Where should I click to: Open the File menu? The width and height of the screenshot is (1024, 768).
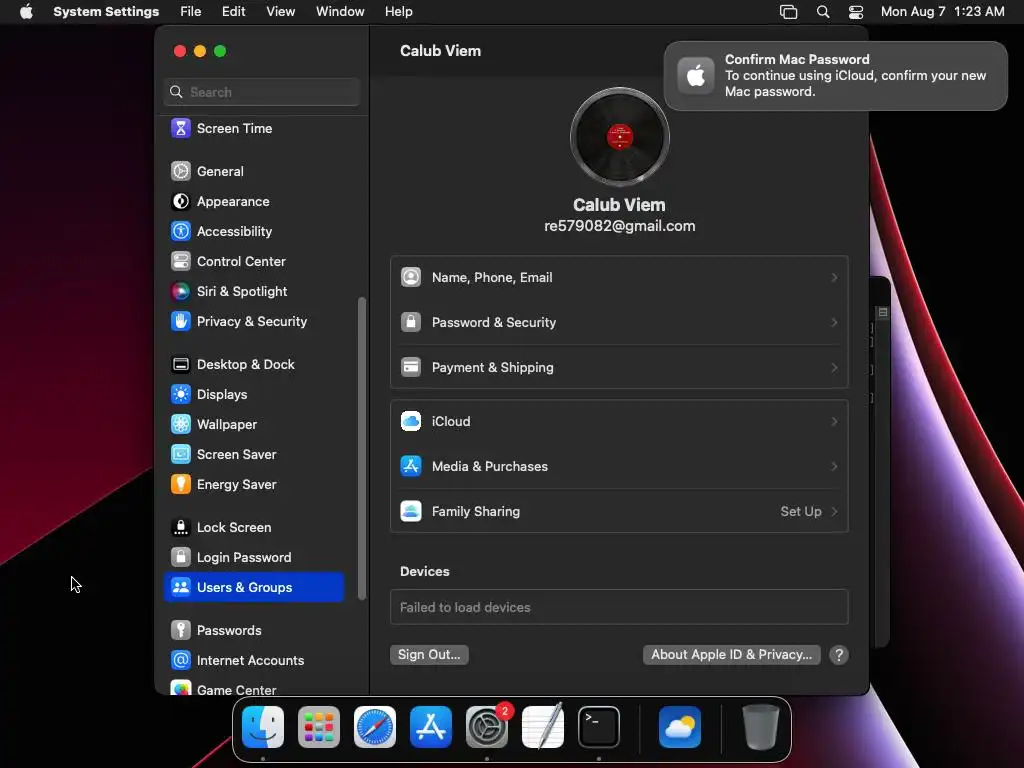pos(191,12)
